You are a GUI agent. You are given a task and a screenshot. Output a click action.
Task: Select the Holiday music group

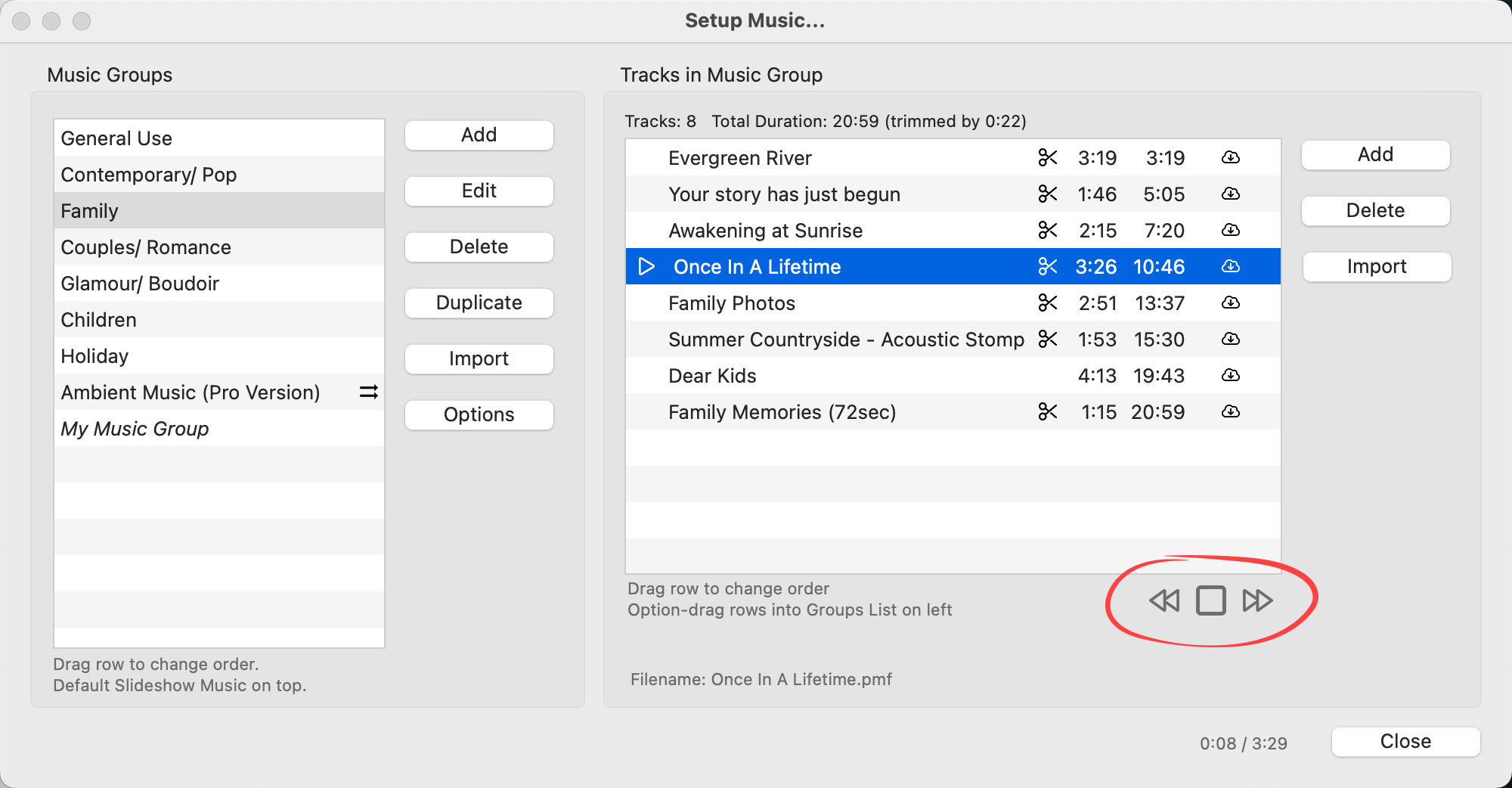pyautogui.click(x=94, y=356)
